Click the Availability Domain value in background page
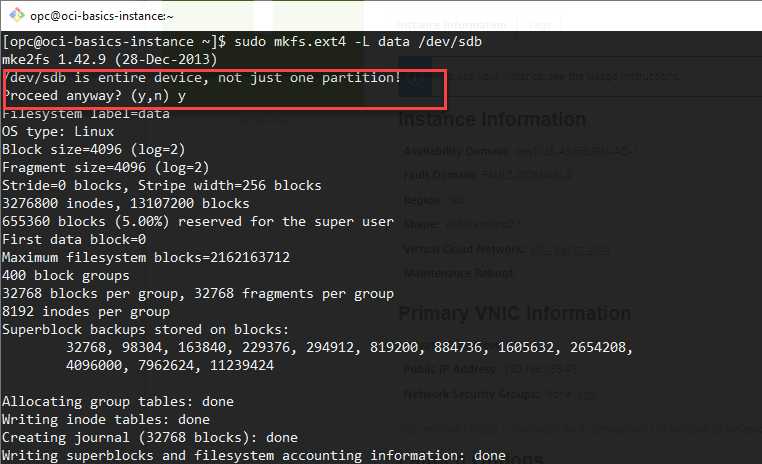This screenshot has width=762, height=464. point(577,151)
